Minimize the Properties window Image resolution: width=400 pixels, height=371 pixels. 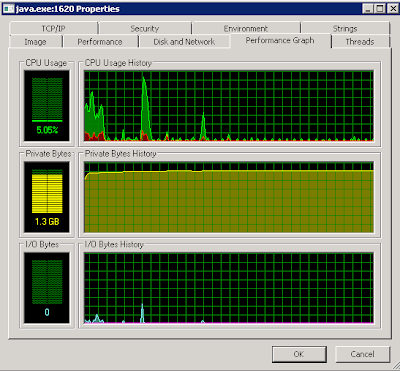(x=367, y=8)
